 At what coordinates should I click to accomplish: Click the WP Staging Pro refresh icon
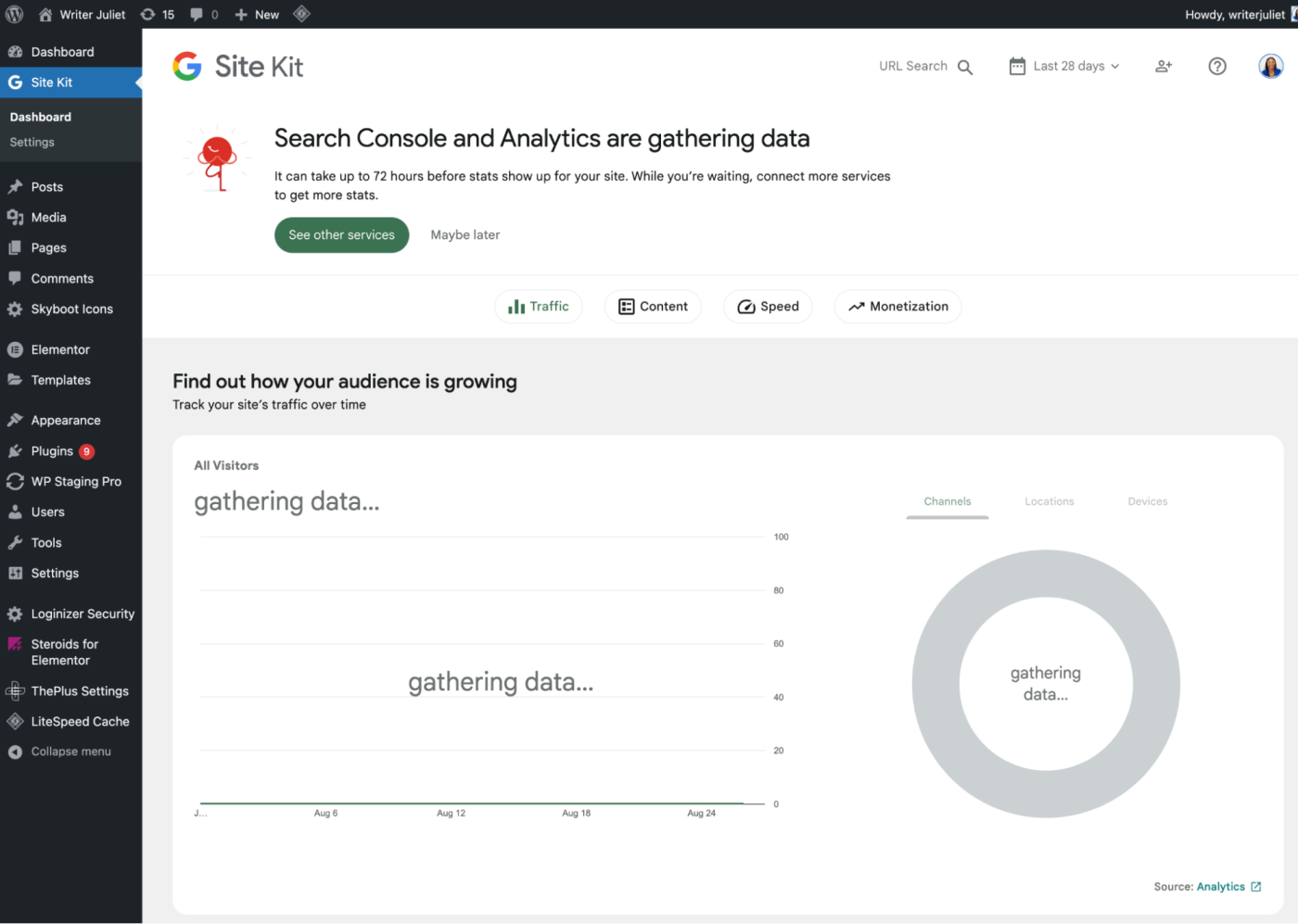coord(15,481)
